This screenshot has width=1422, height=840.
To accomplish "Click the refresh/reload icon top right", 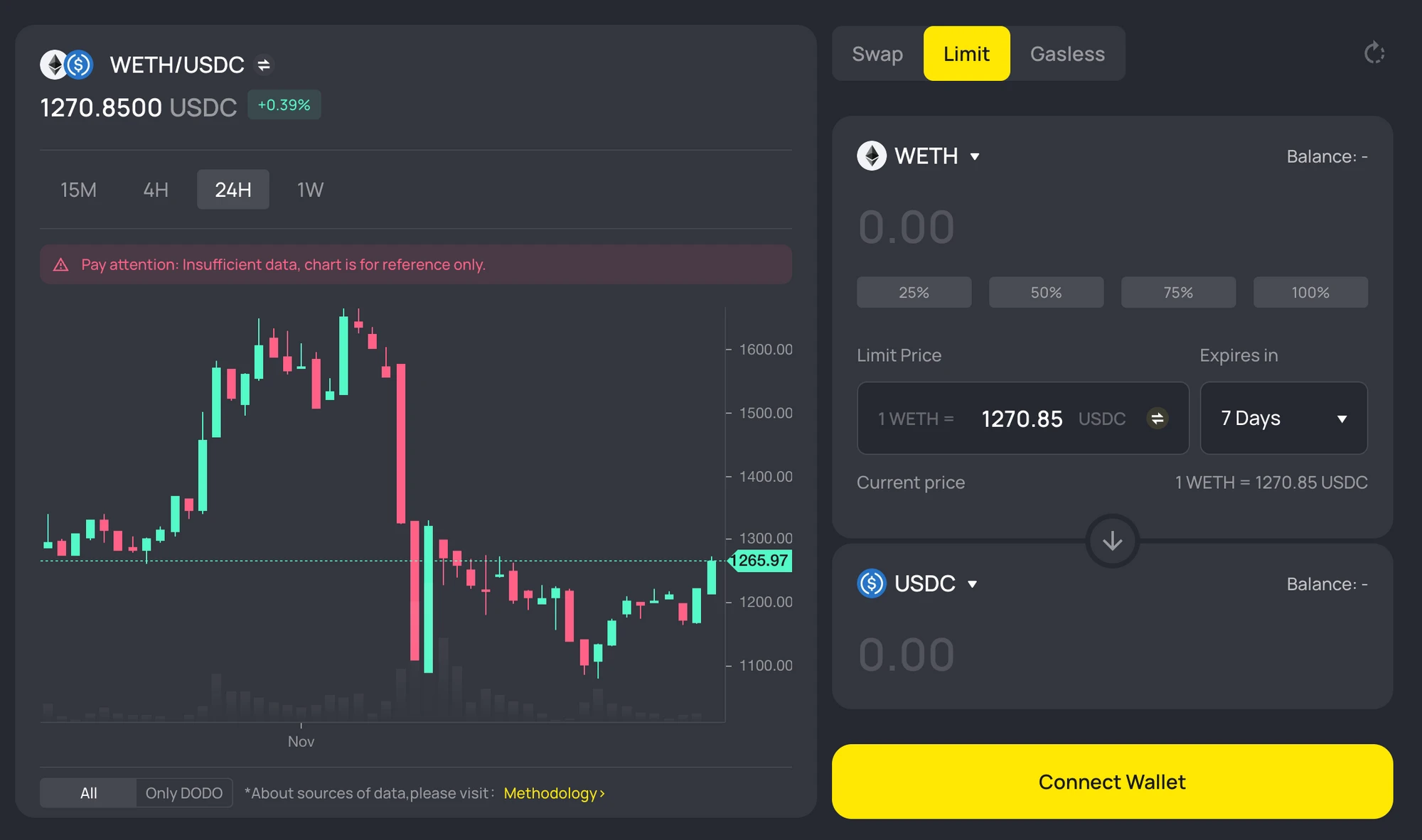I will click(1376, 53).
